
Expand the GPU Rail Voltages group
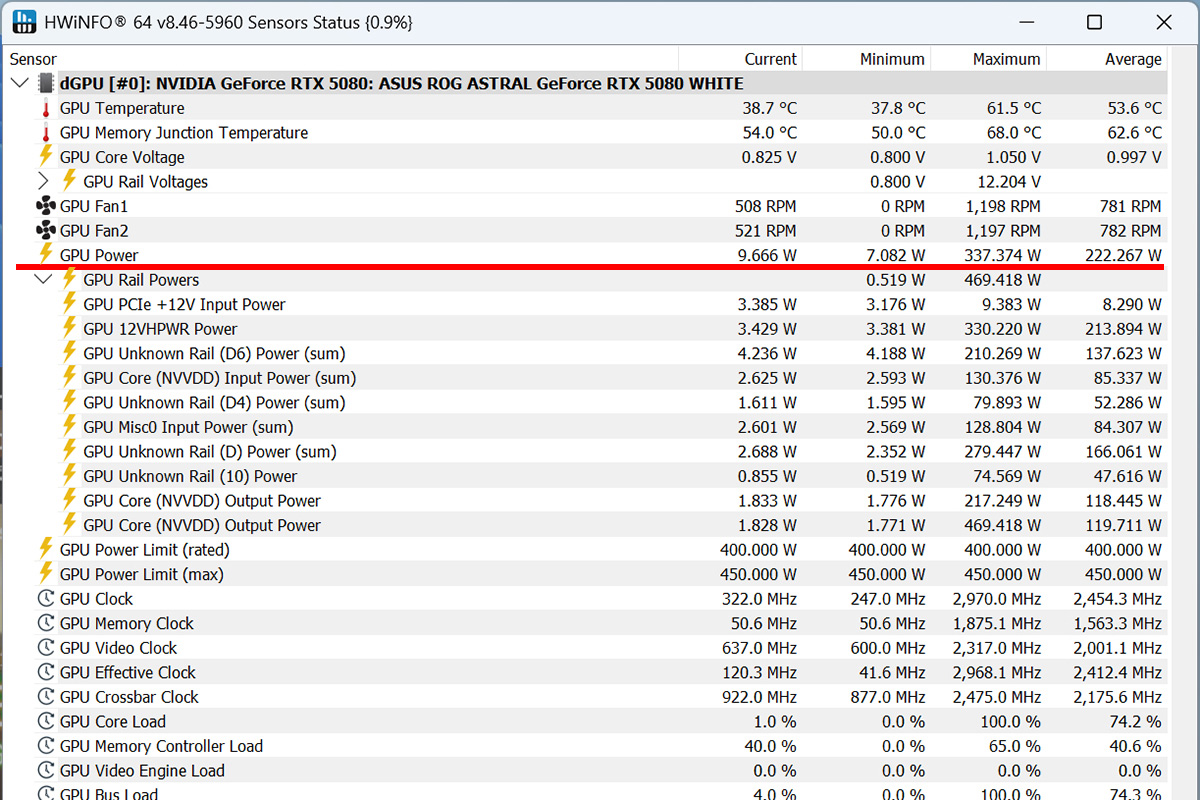coord(44,182)
